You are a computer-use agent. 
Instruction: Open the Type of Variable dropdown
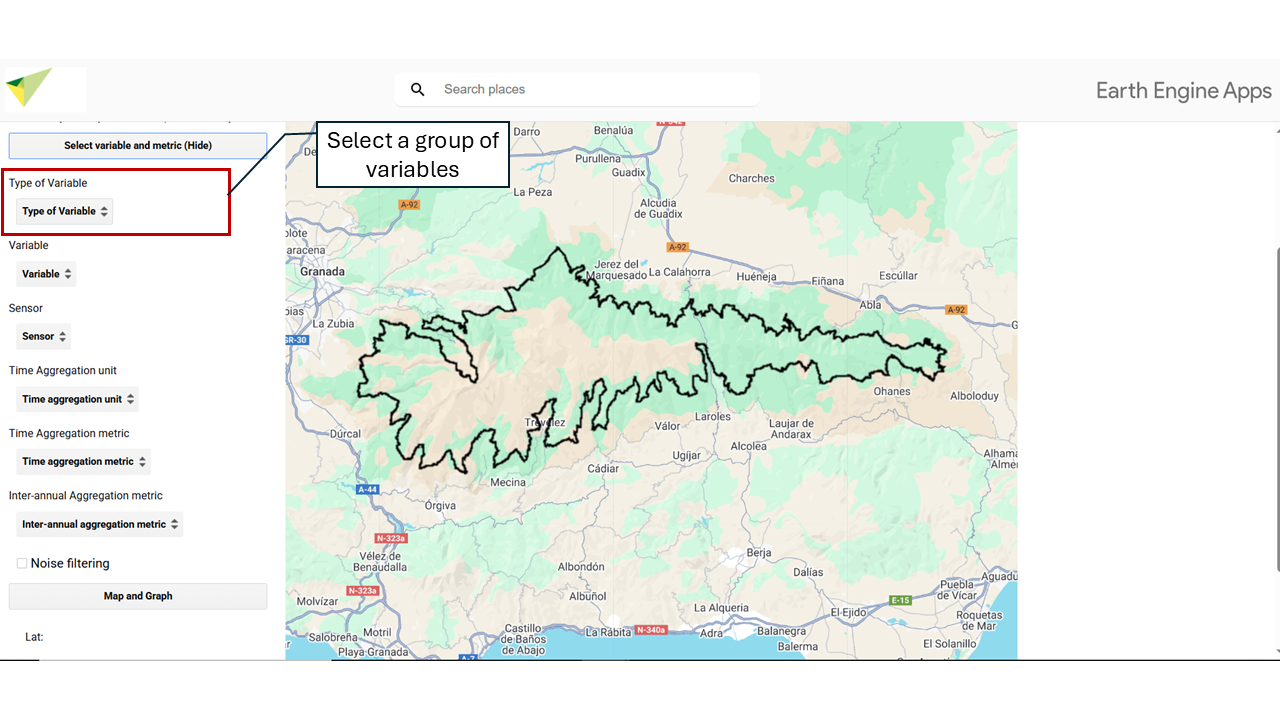click(x=65, y=211)
